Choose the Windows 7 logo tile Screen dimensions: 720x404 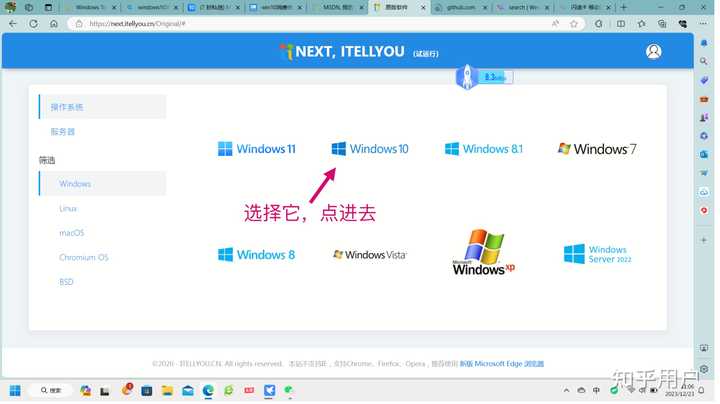pyautogui.click(x=597, y=149)
